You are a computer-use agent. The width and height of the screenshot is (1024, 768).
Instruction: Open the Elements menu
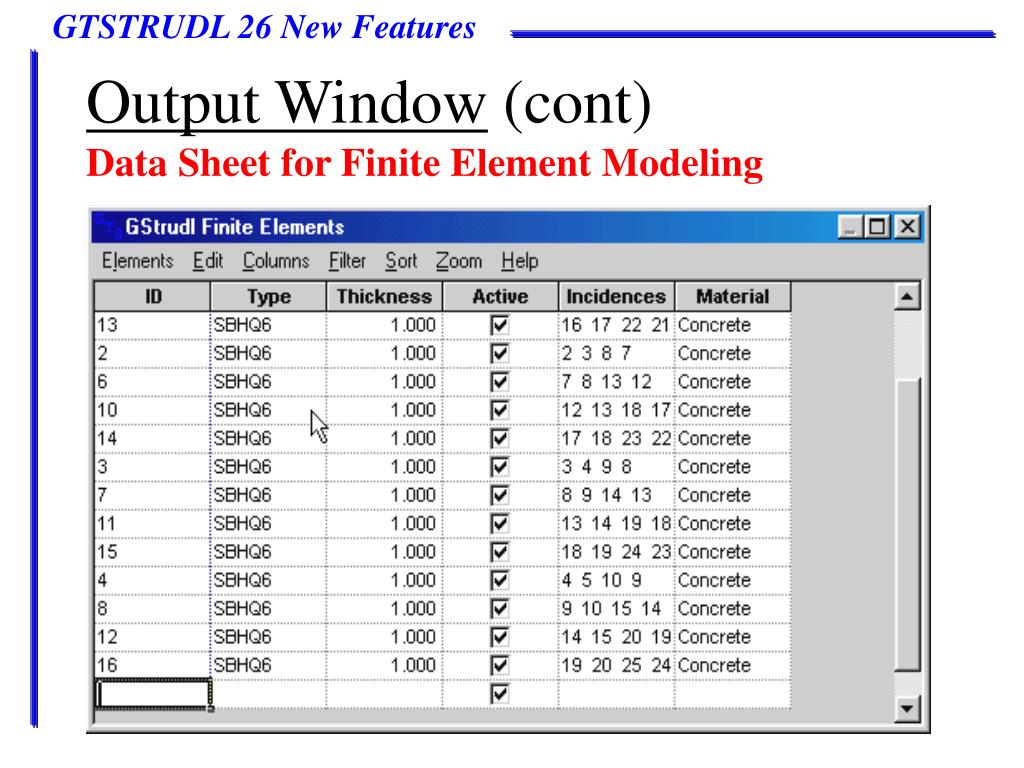[137, 261]
